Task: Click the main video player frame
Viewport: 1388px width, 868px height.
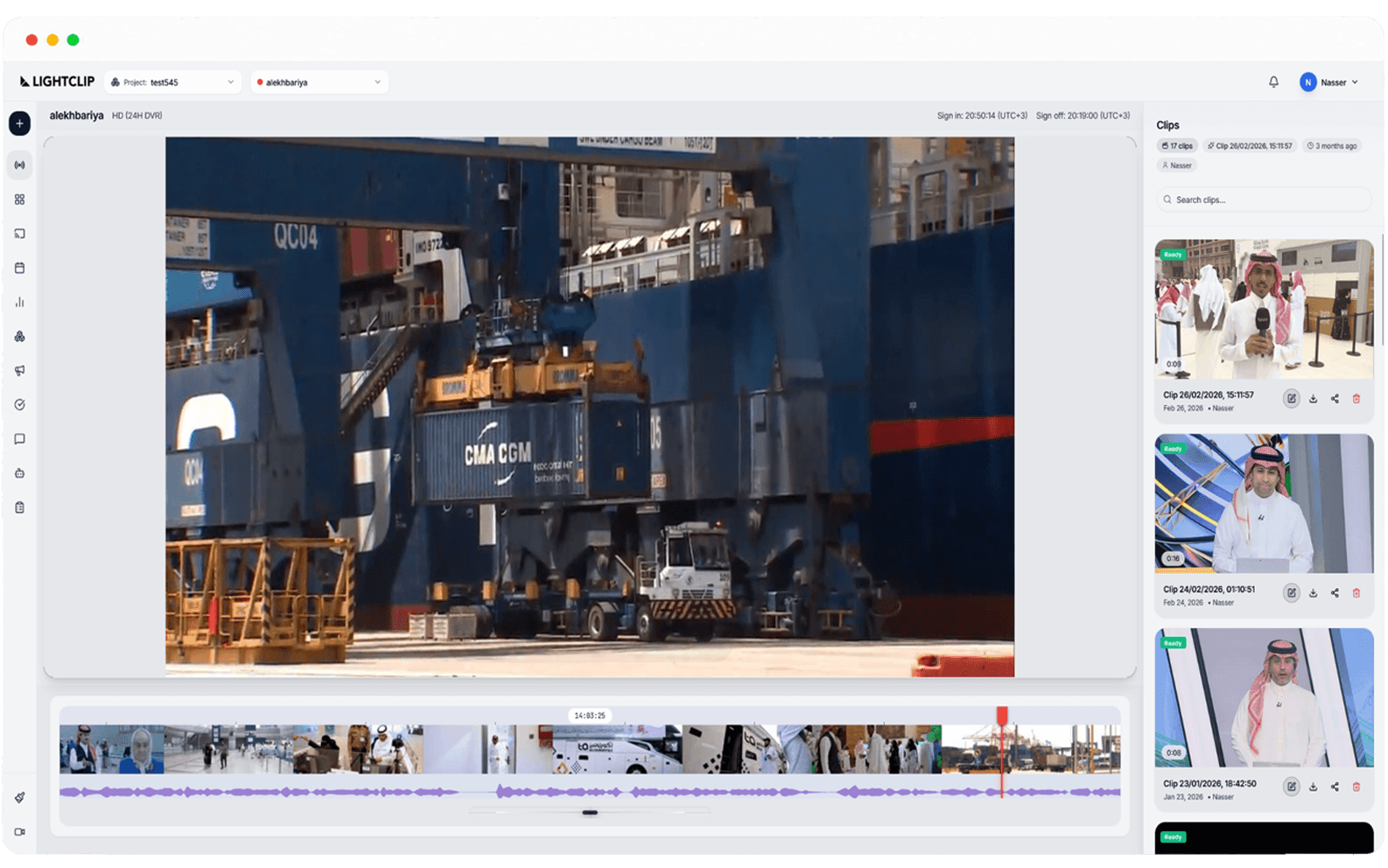Action: click(x=590, y=407)
